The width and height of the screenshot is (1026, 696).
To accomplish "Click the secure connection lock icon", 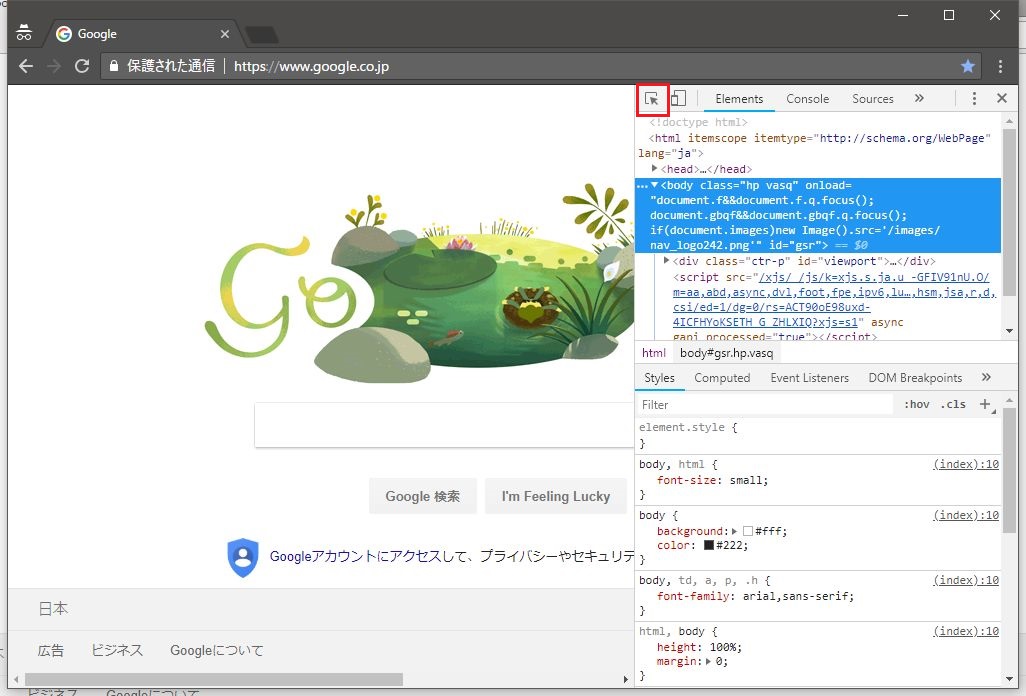I will coord(114,65).
